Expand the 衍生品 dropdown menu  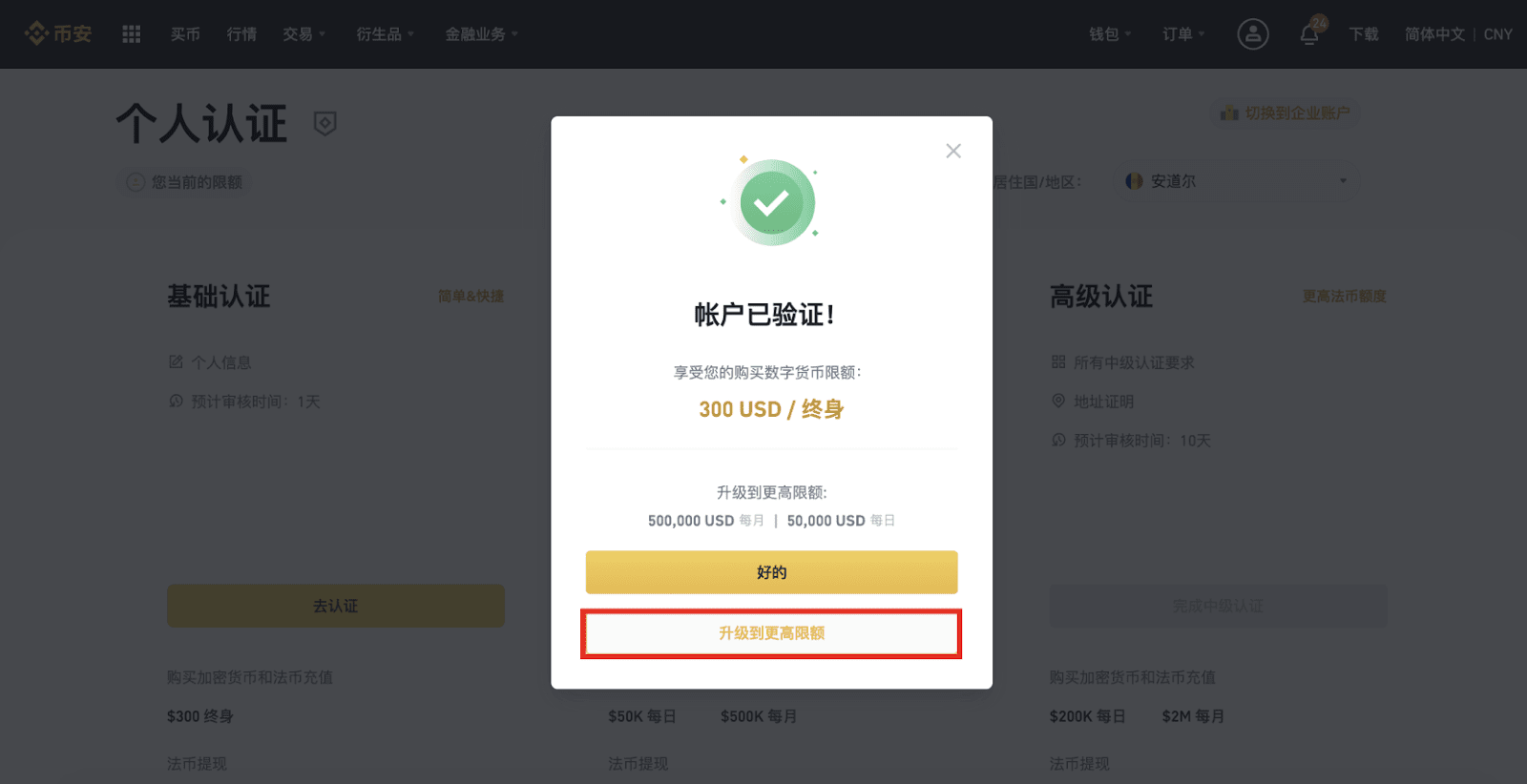386,34
